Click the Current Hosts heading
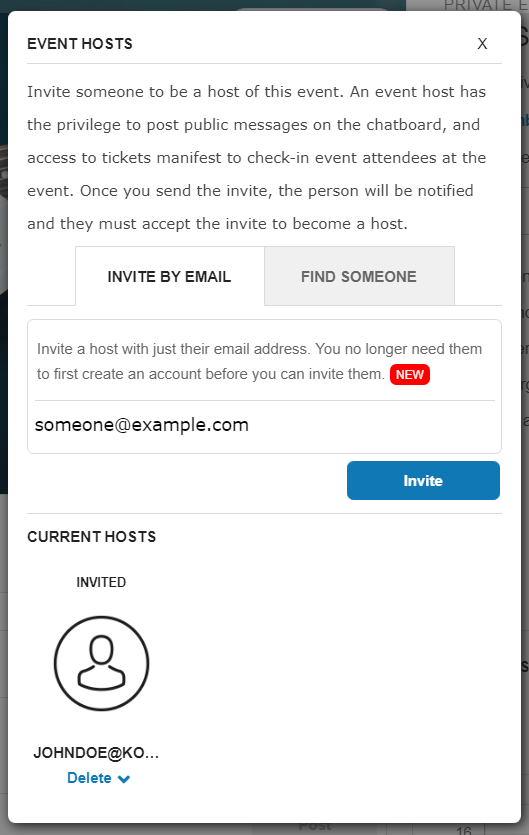This screenshot has width=529, height=835. [x=92, y=536]
